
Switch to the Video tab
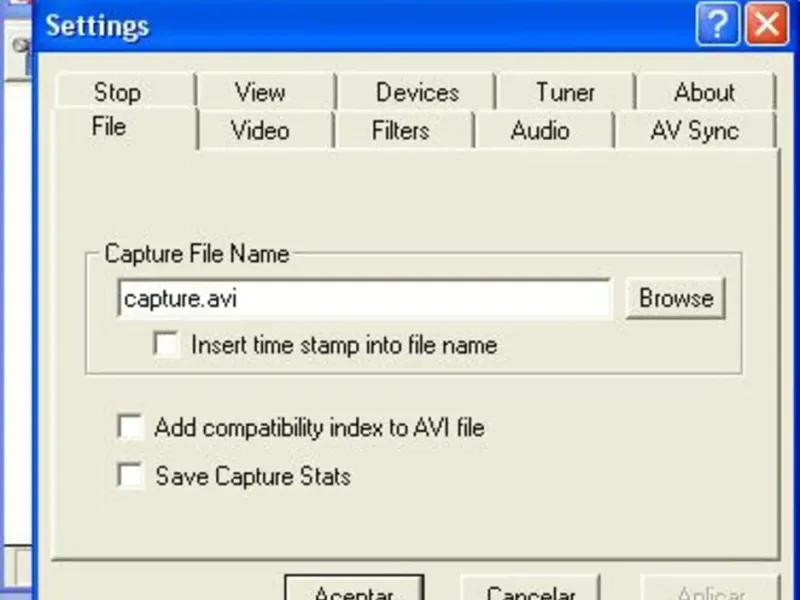[260, 131]
